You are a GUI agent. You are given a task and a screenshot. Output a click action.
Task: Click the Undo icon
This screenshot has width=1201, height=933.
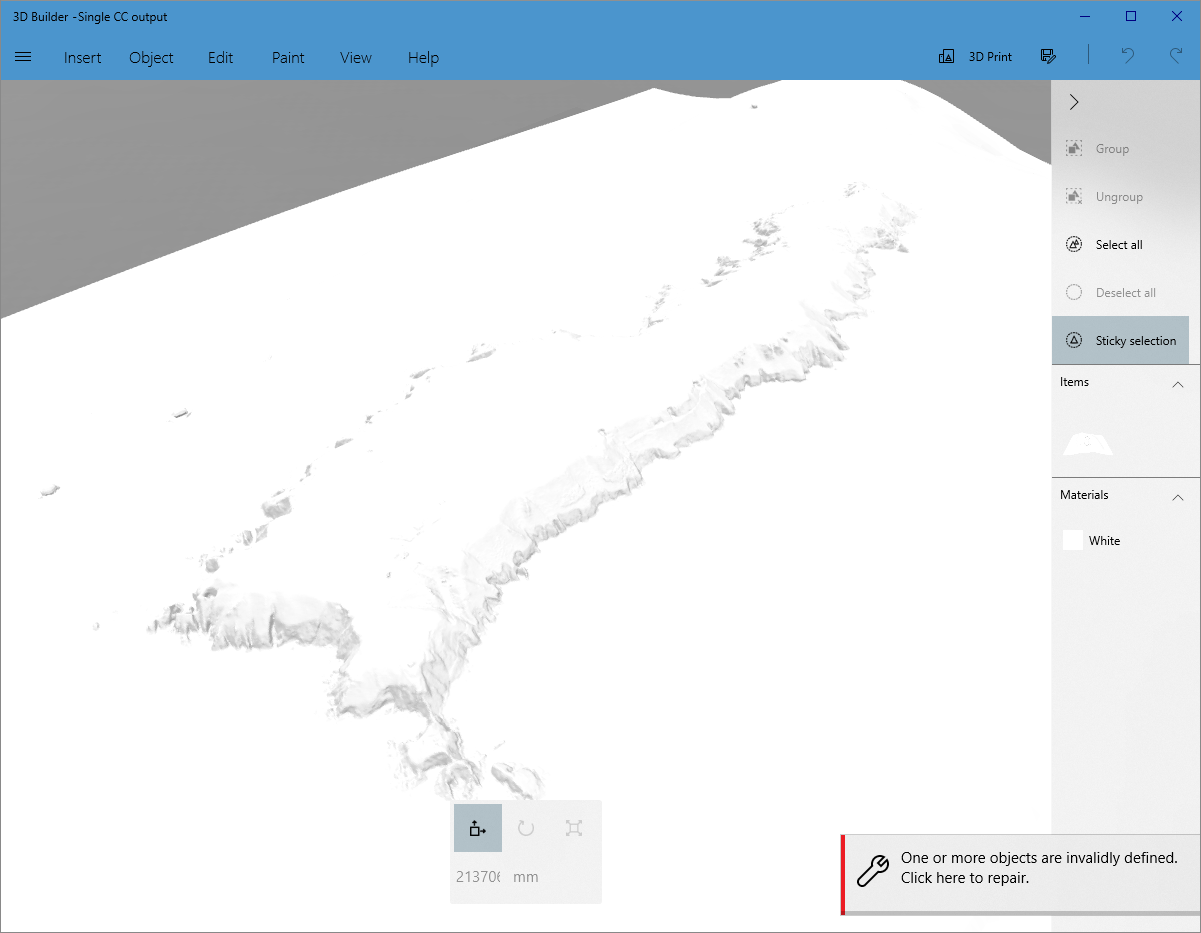point(1128,56)
